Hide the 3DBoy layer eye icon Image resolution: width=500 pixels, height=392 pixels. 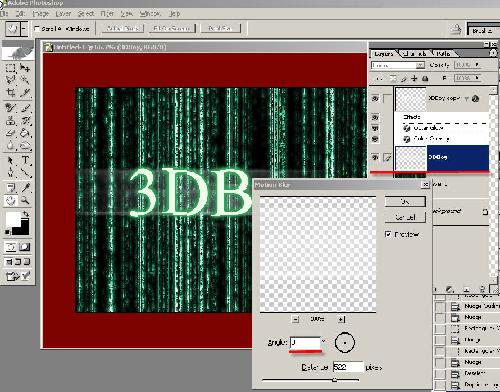(376, 157)
